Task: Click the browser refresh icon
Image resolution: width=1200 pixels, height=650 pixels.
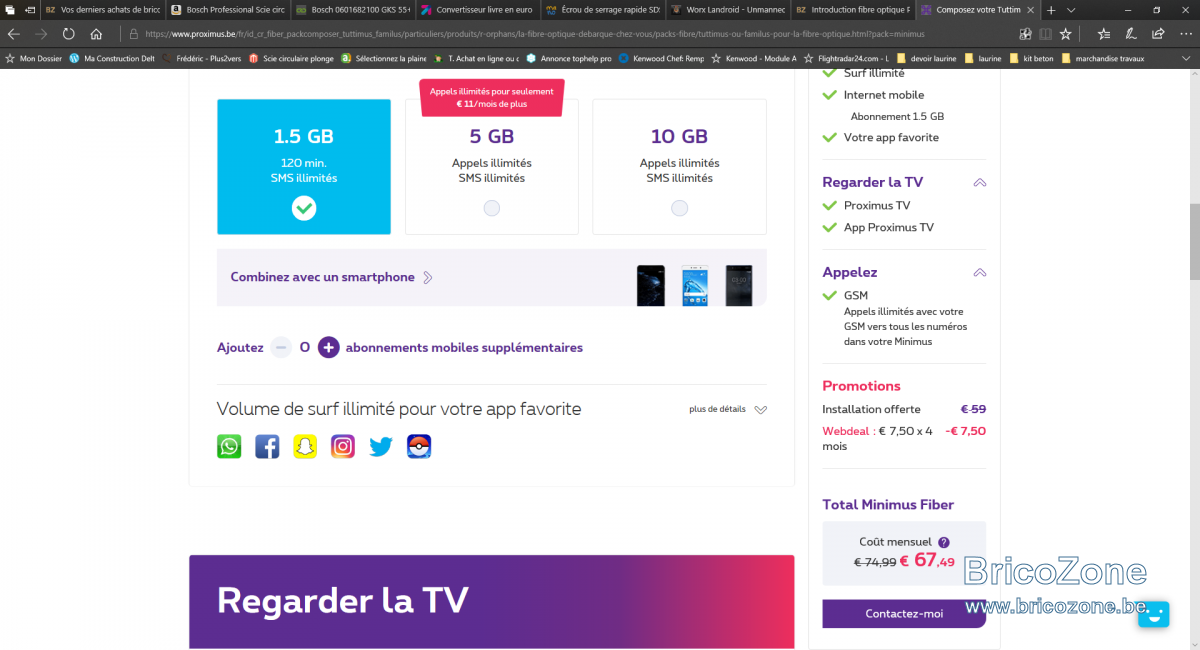Action: pos(68,33)
